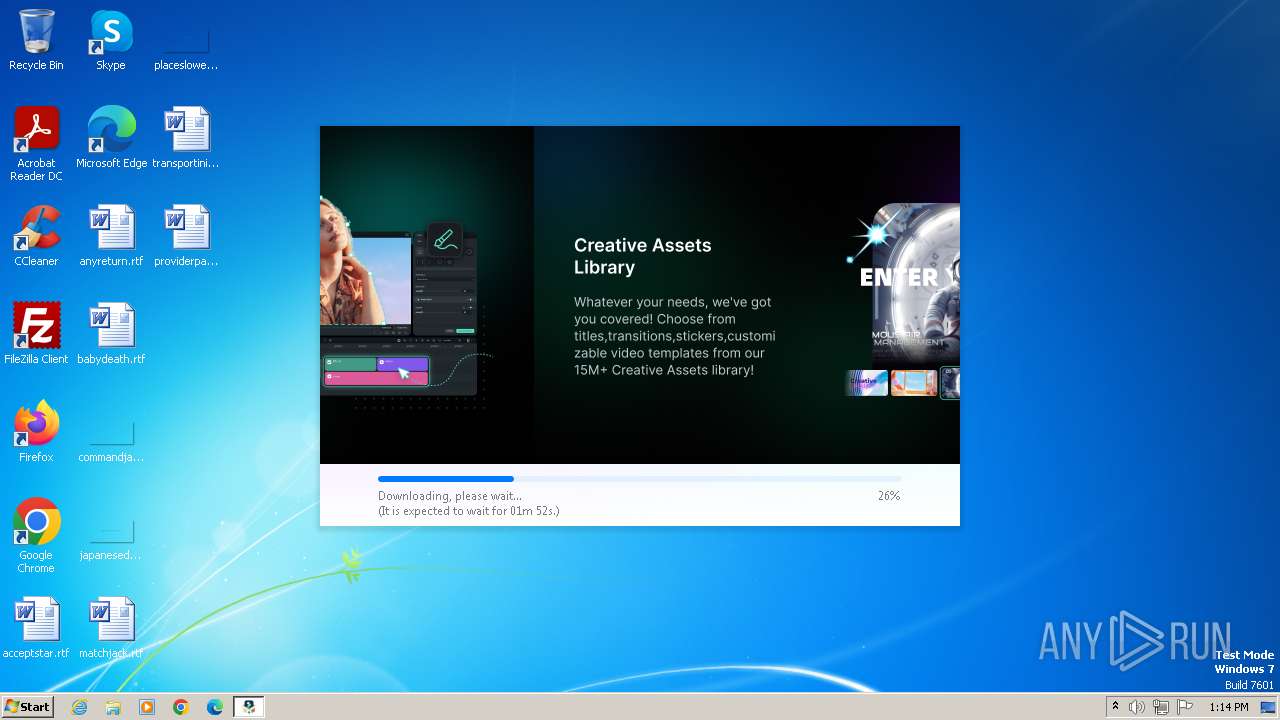Image resolution: width=1280 pixels, height=720 pixels.
Task: Open Windows Explorer folder in taskbar
Action: (x=113, y=707)
